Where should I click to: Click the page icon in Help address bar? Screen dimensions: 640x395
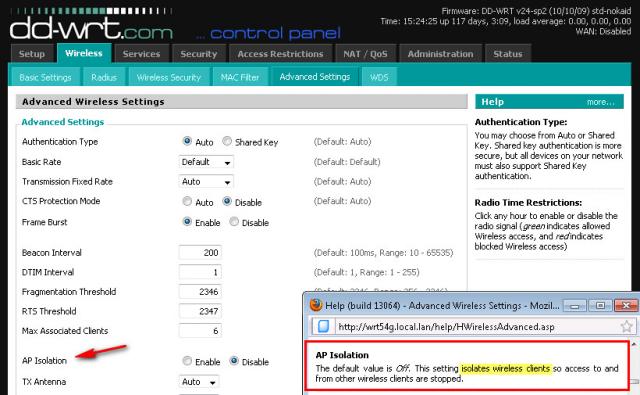(323, 326)
